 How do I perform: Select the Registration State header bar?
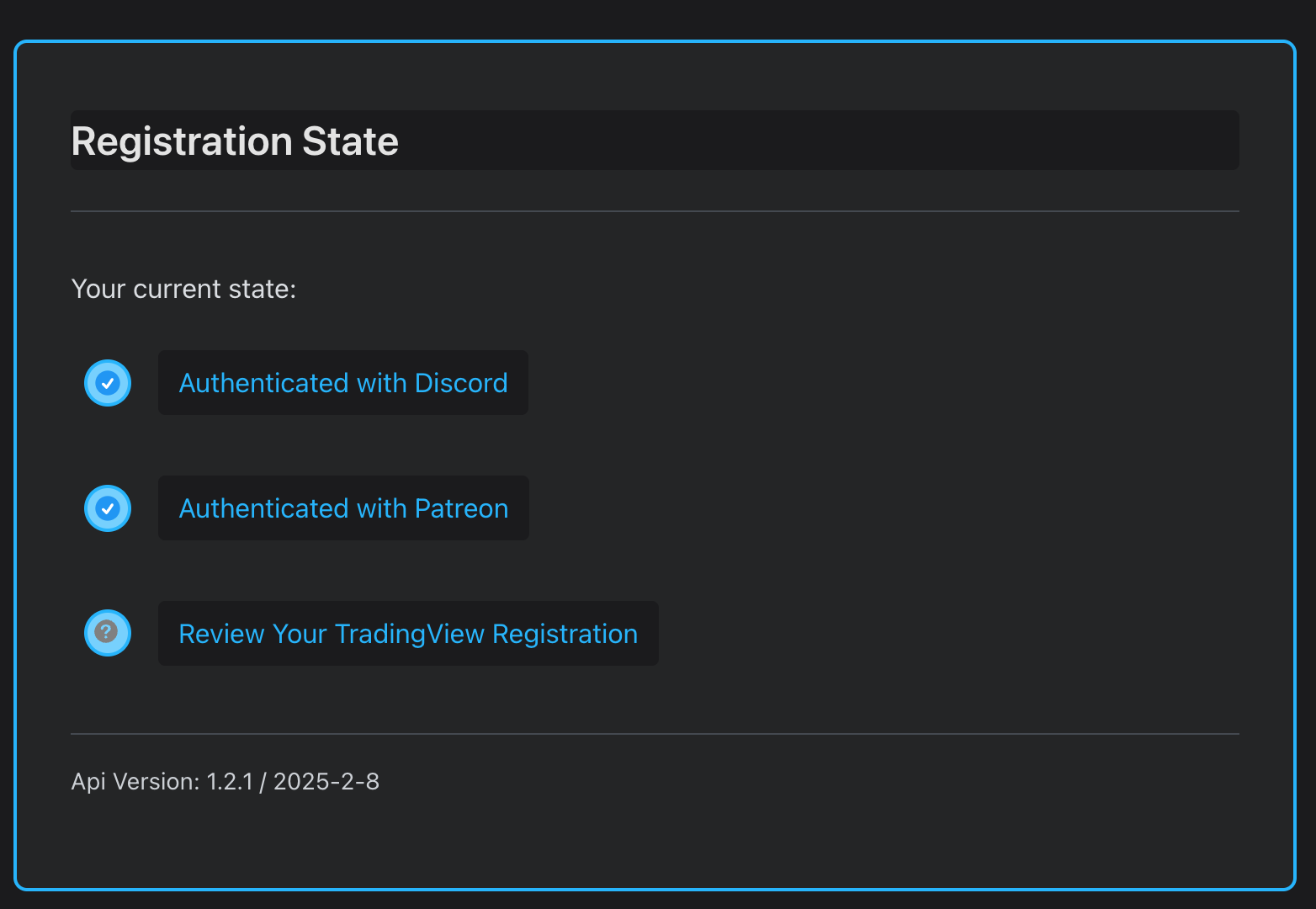coord(655,140)
